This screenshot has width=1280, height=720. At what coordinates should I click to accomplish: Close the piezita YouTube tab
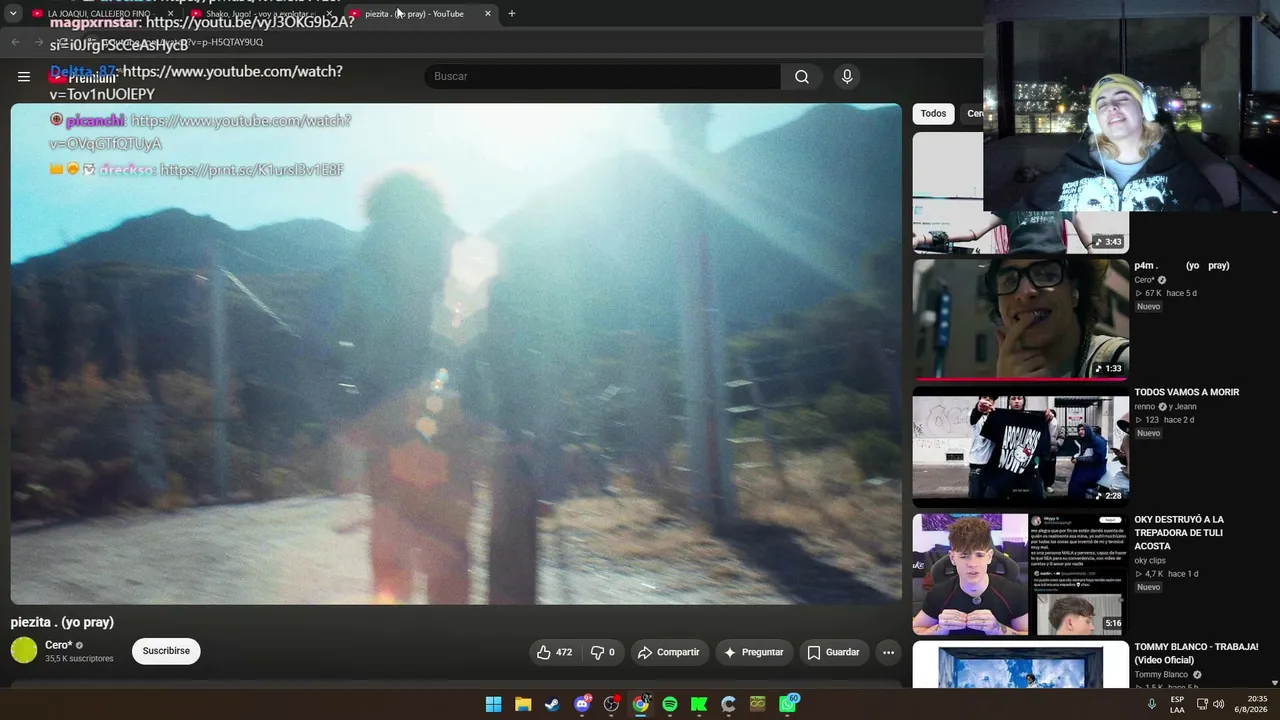click(488, 14)
